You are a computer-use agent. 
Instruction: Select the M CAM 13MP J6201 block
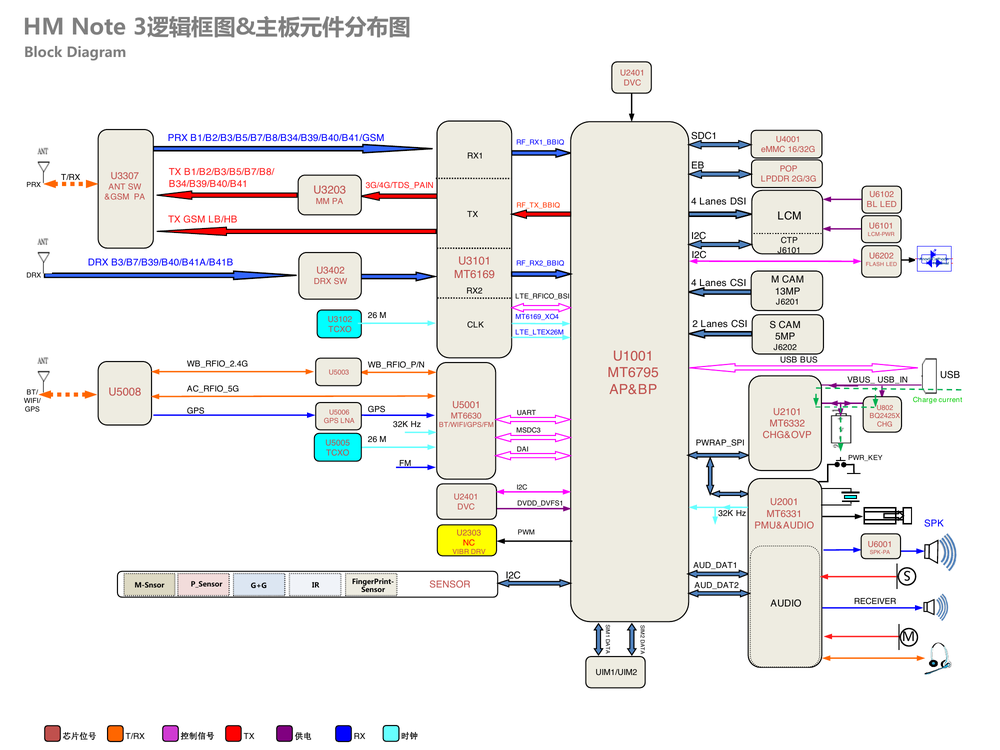pyautogui.click(x=787, y=291)
